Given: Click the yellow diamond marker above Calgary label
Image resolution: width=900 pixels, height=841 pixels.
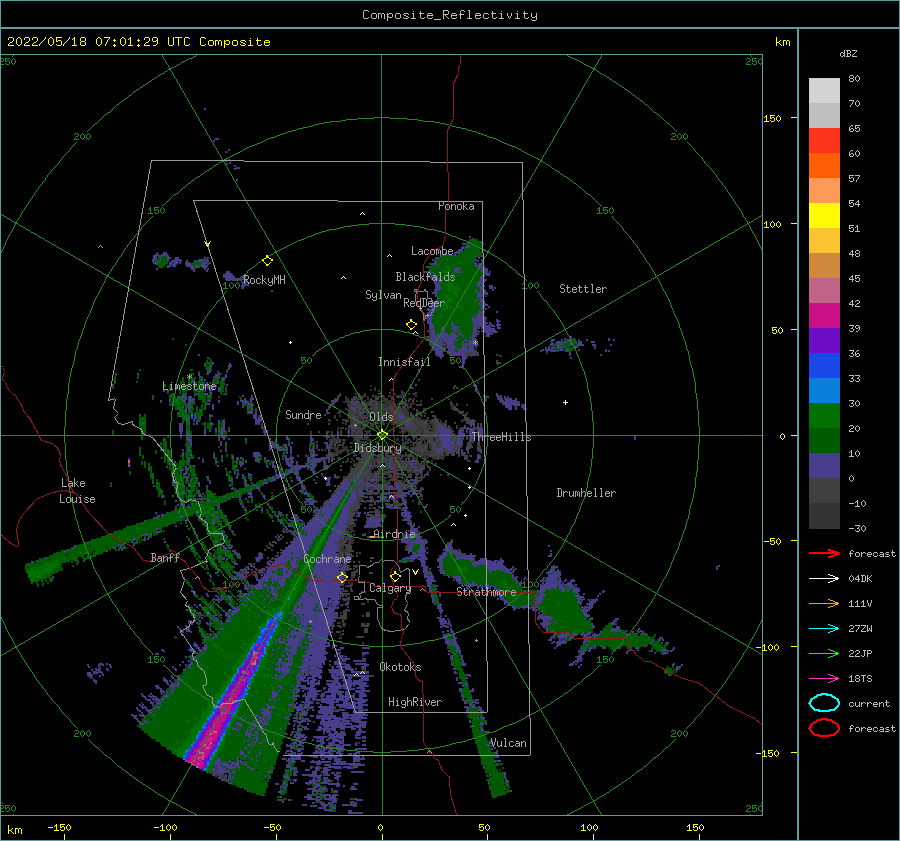Looking at the screenshot, I should point(395,576).
